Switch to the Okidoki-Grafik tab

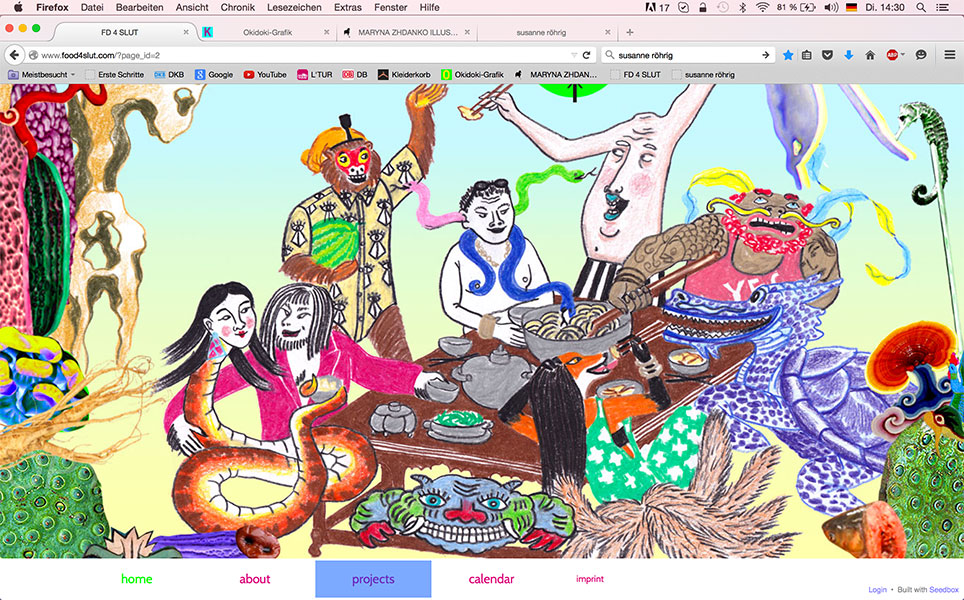(x=261, y=32)
